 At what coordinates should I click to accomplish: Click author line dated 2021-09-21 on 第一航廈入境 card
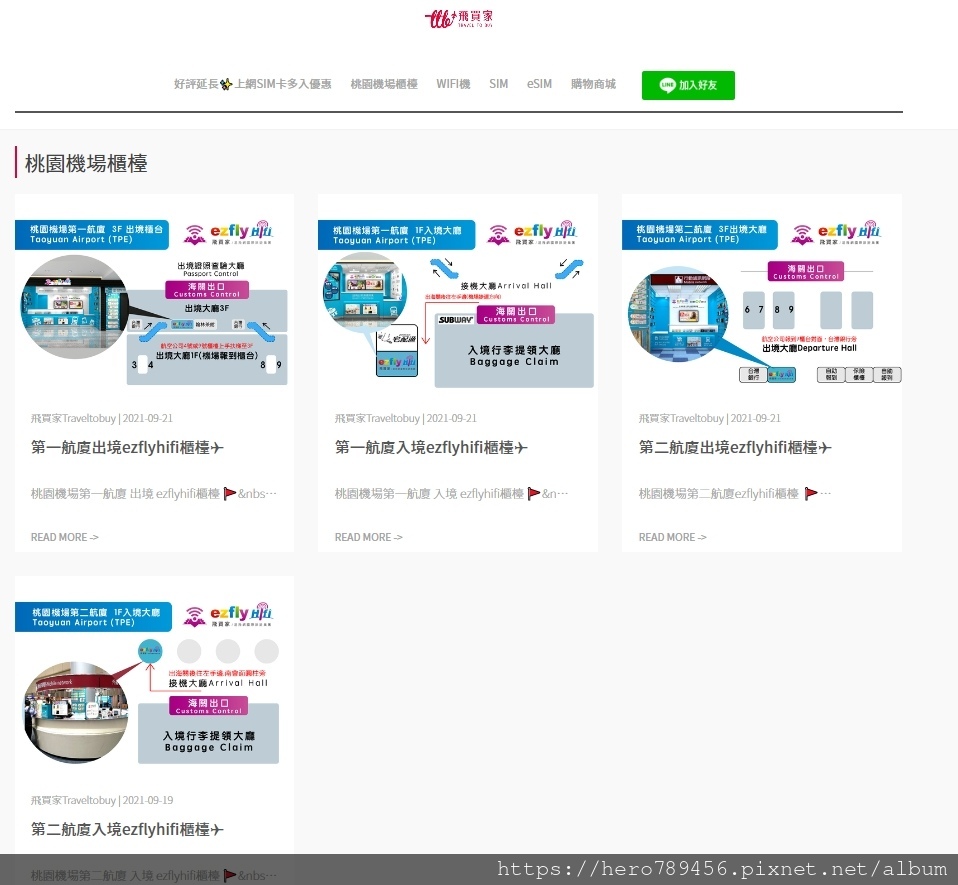click(x=405, y=418)
